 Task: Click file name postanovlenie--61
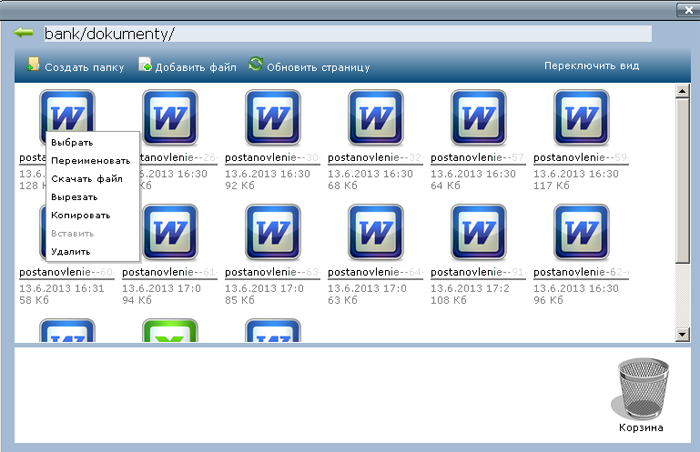click(169, 272)
